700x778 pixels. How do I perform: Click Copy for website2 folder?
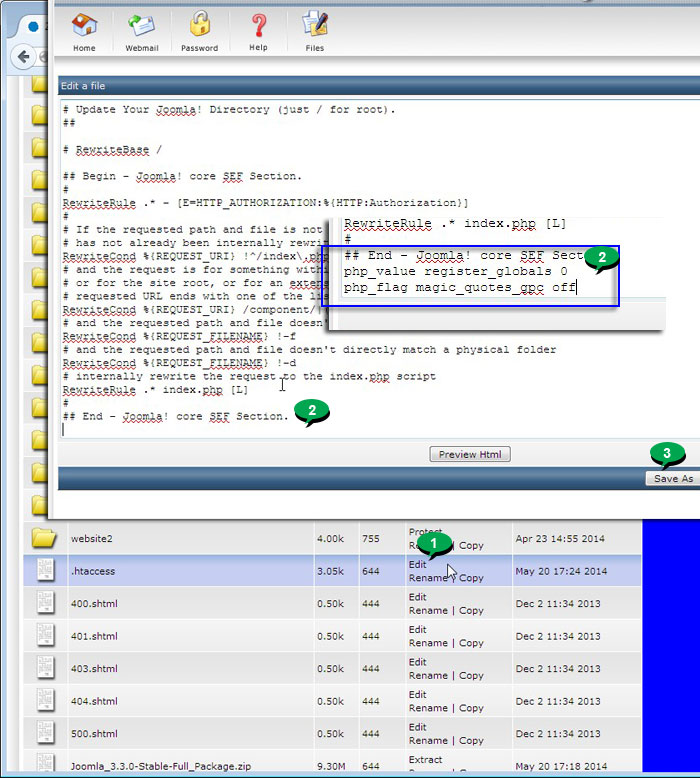click(x=471, y=545)
